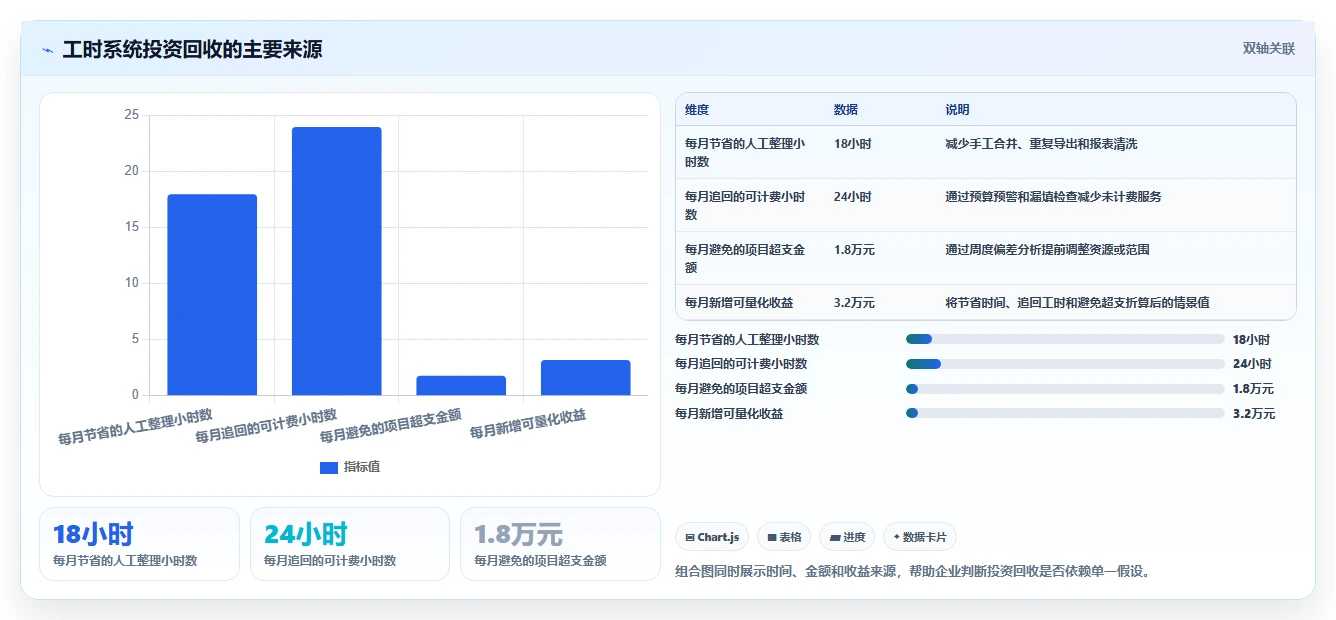Screen dimensions: 1336x620
Task: Click the y-axis label 25
Action: click(131, 115)
